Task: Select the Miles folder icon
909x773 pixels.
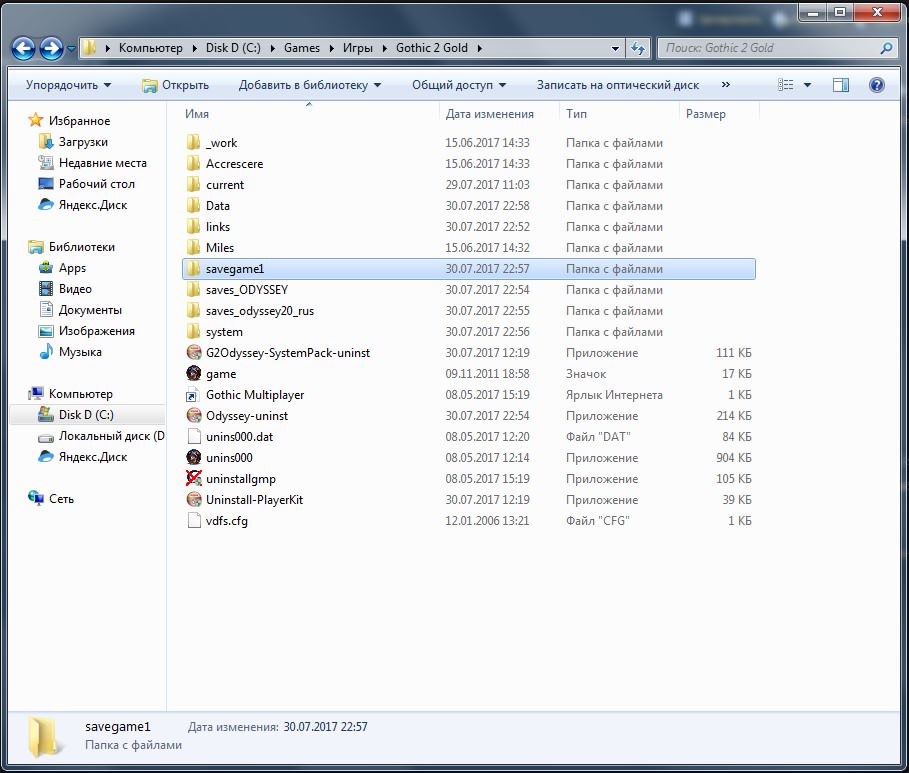Action: tap(194, 248)
